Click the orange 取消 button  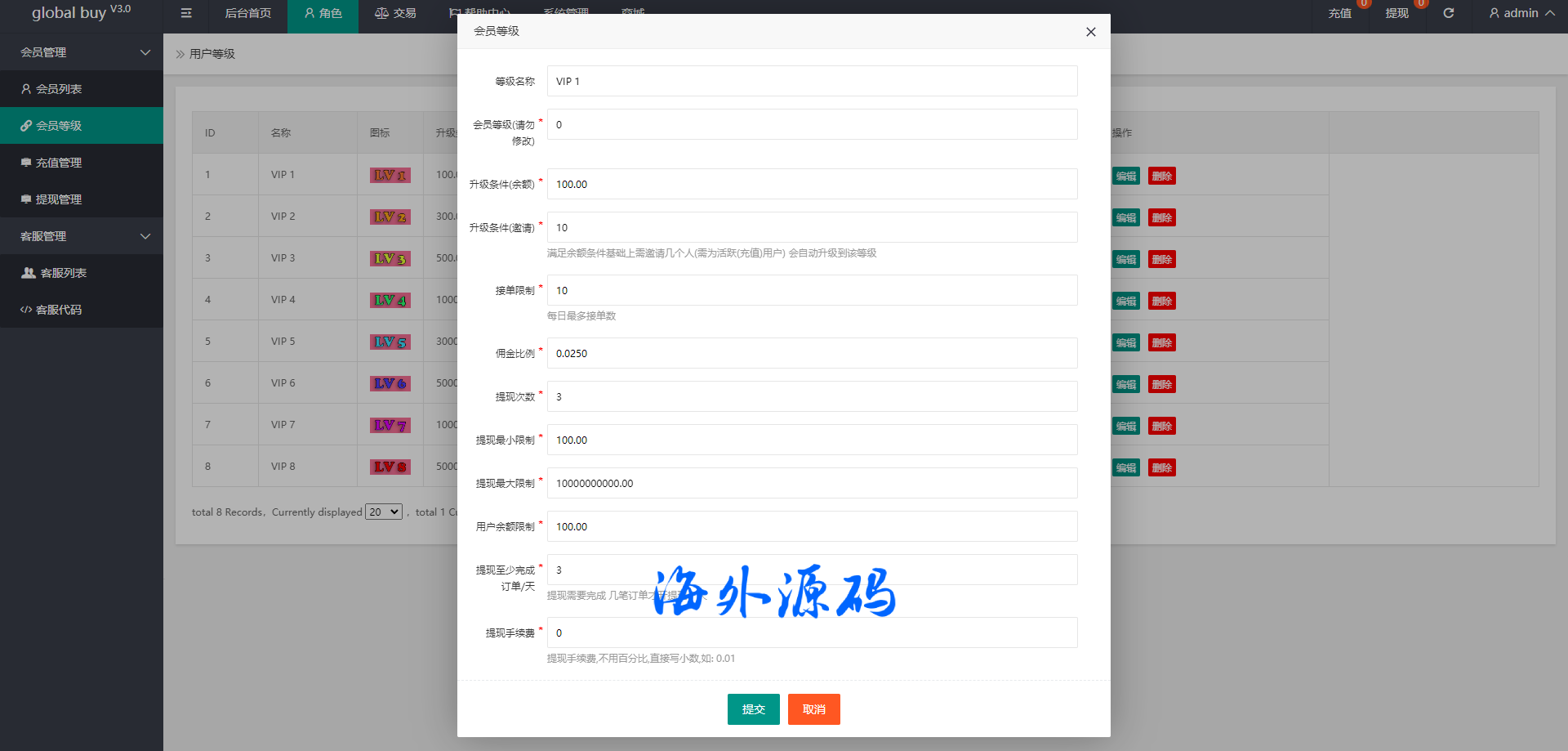tap(813, 709)
